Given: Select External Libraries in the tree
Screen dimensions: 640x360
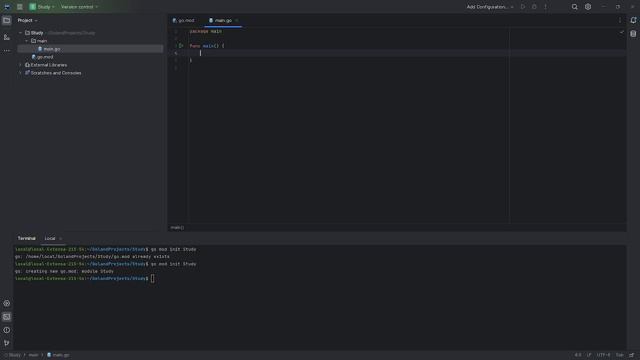Looking at the screenshot, I should tap(49, 65).
